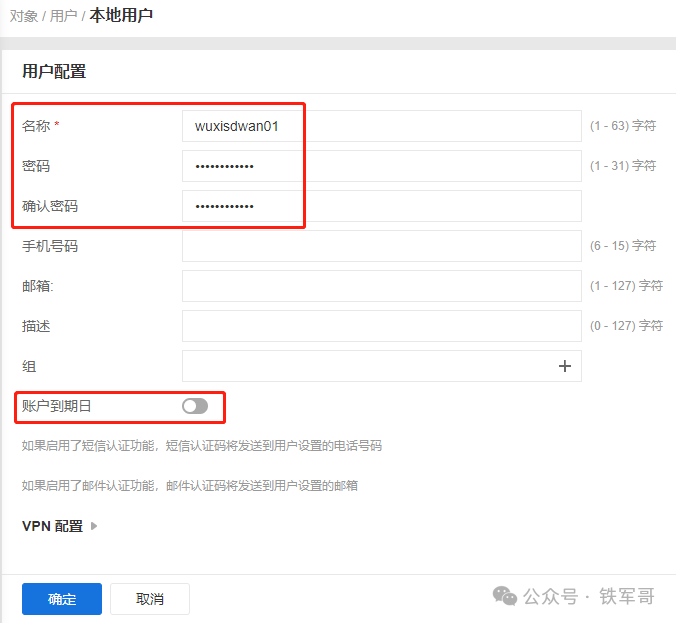Viewport: 676px width, 623px height.
Task: Click the (1 - 63) 字符 hint
Action: [x=623, y=125]
